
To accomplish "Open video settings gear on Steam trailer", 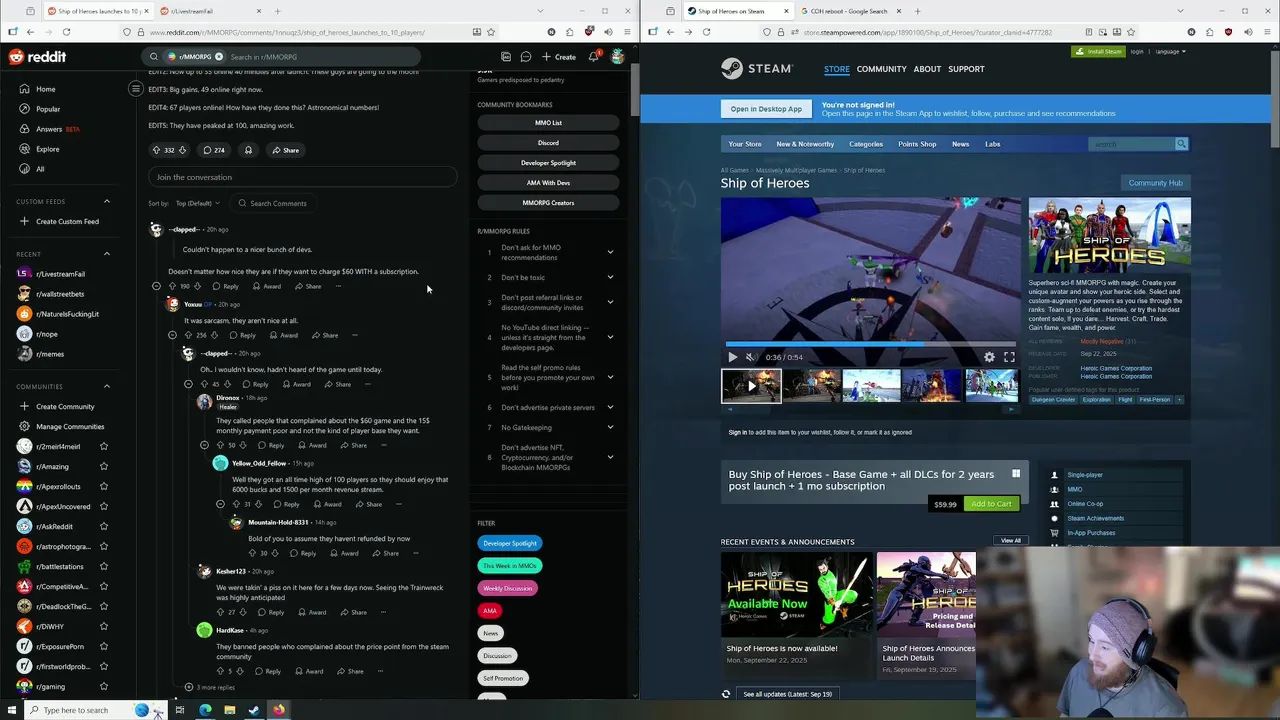I will point(989,357).
